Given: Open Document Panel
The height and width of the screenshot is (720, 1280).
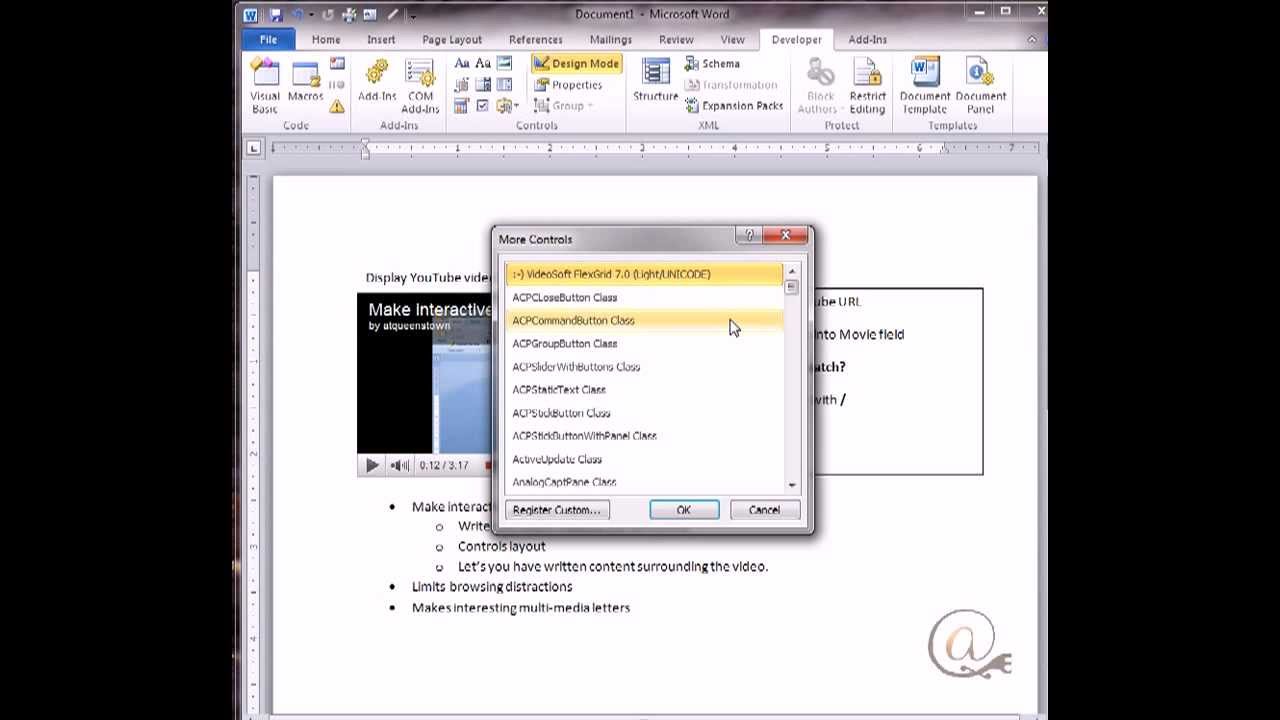Looking at the screenshot, I should [x=981, y=86].
